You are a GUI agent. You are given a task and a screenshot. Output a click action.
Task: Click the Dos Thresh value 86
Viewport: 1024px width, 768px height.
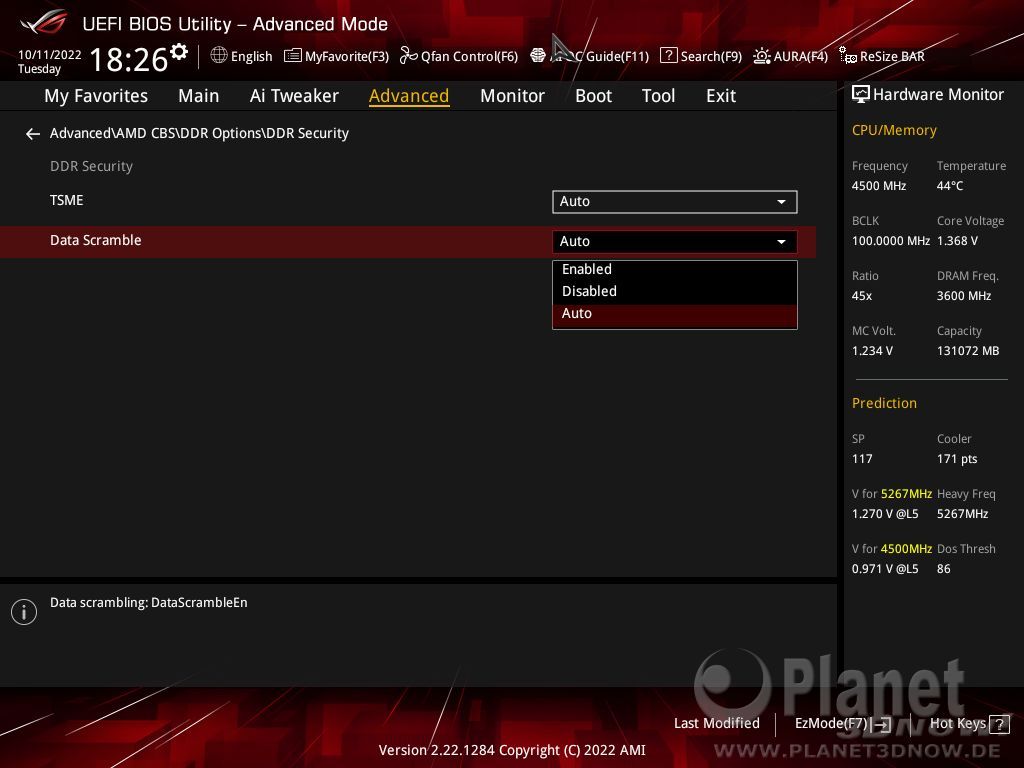pyautogui.click(x=944, y=569)
